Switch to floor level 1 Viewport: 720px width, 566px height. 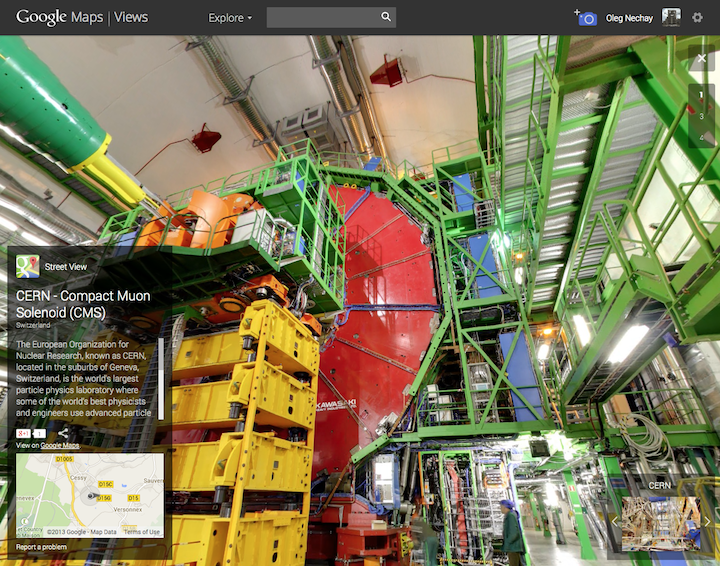pyautogui.click(x=701, y=95)
